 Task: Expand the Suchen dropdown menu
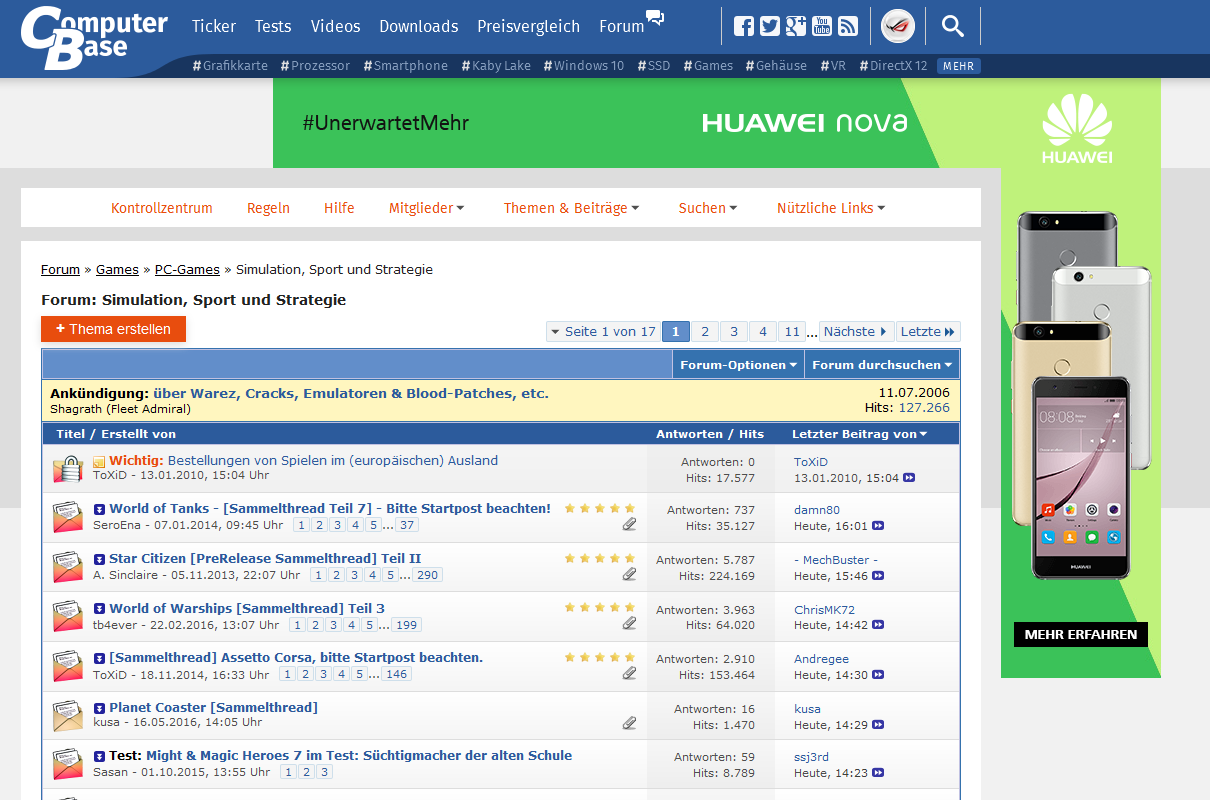(708, 208)
